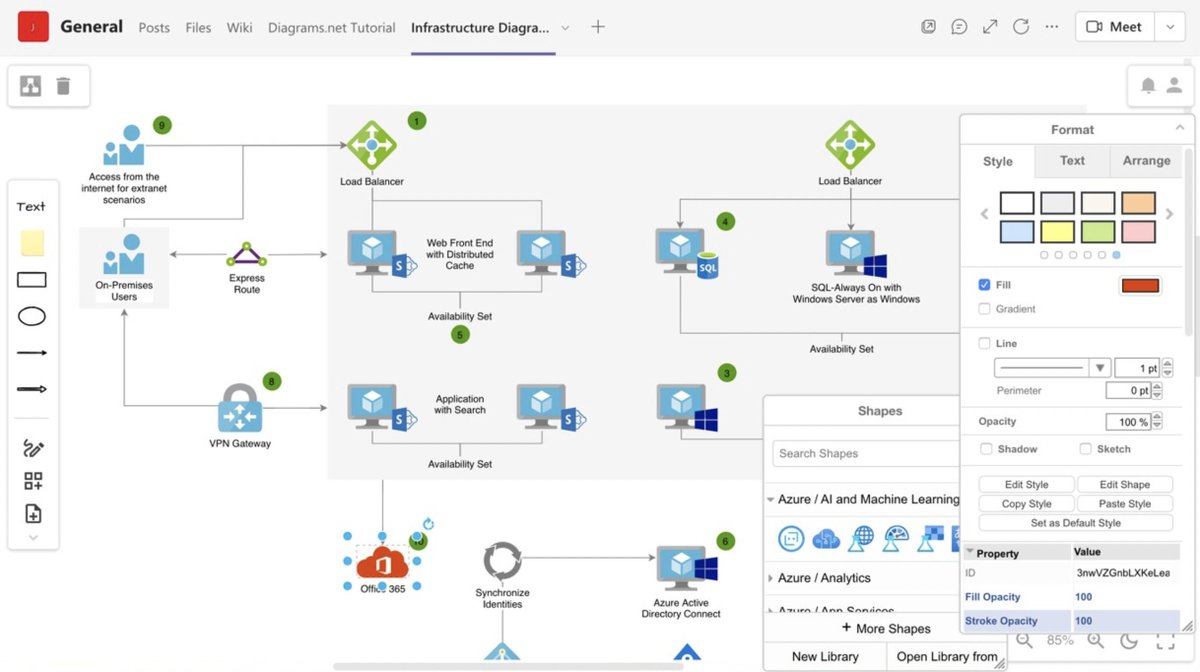Uncheck the Fill checkbox

[x=984, y=285]
